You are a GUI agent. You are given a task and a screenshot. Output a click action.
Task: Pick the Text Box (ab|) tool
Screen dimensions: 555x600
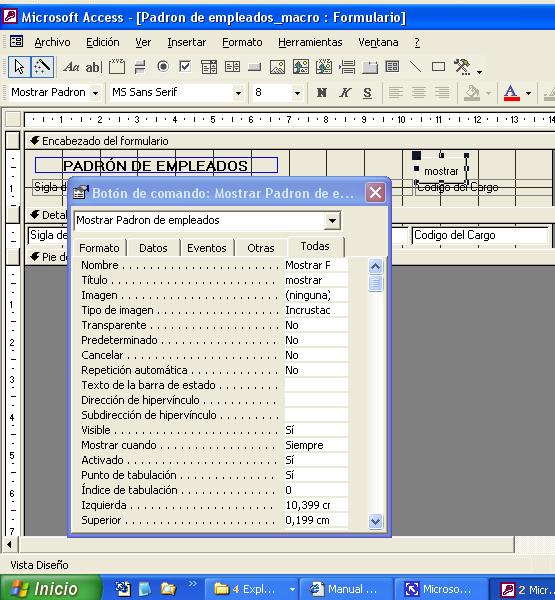tap(93, 67)
